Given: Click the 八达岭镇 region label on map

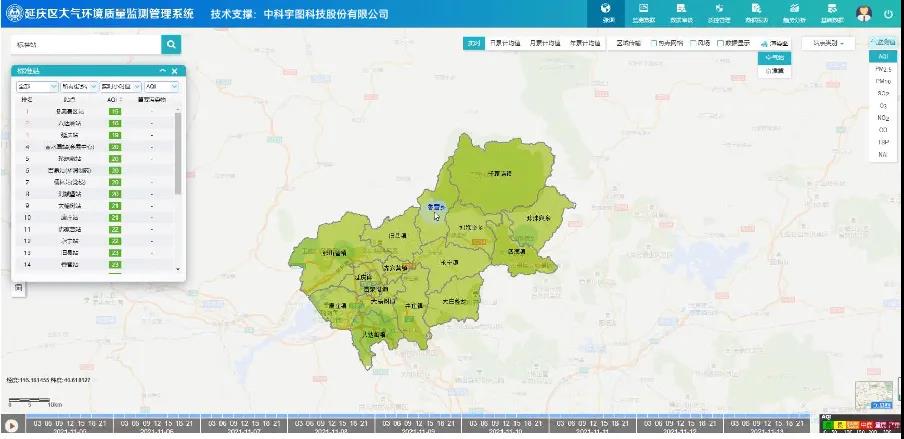Looking at the screenshot, I should [374, 334].
